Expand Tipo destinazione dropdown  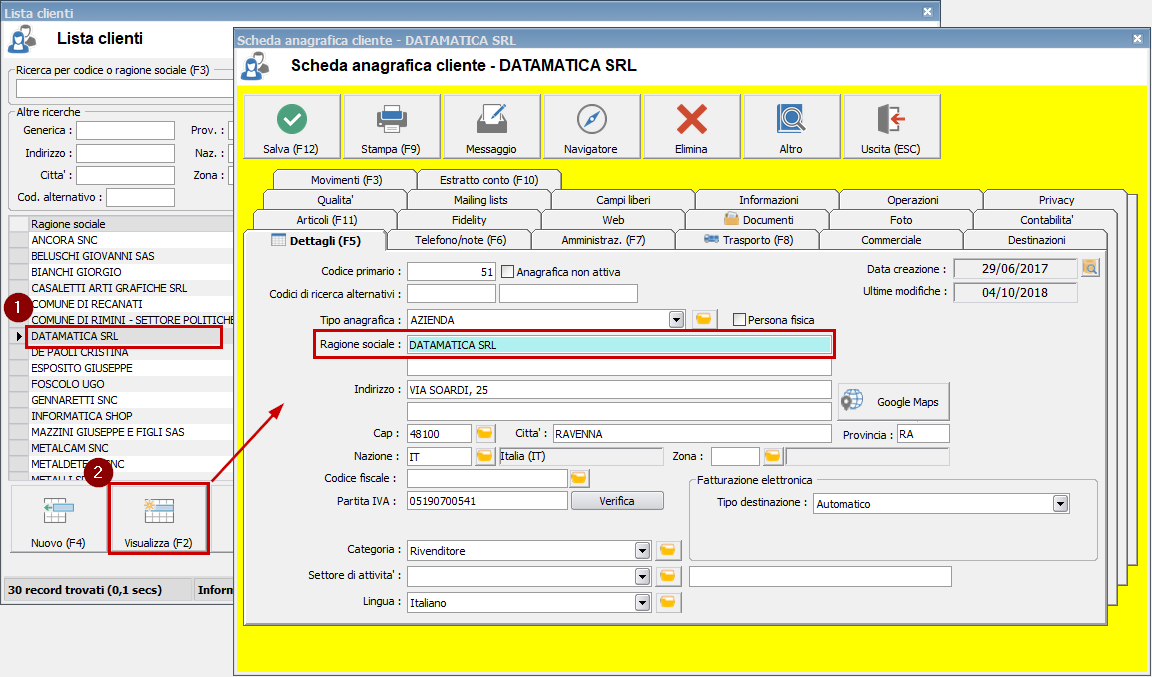point(1060,504)
